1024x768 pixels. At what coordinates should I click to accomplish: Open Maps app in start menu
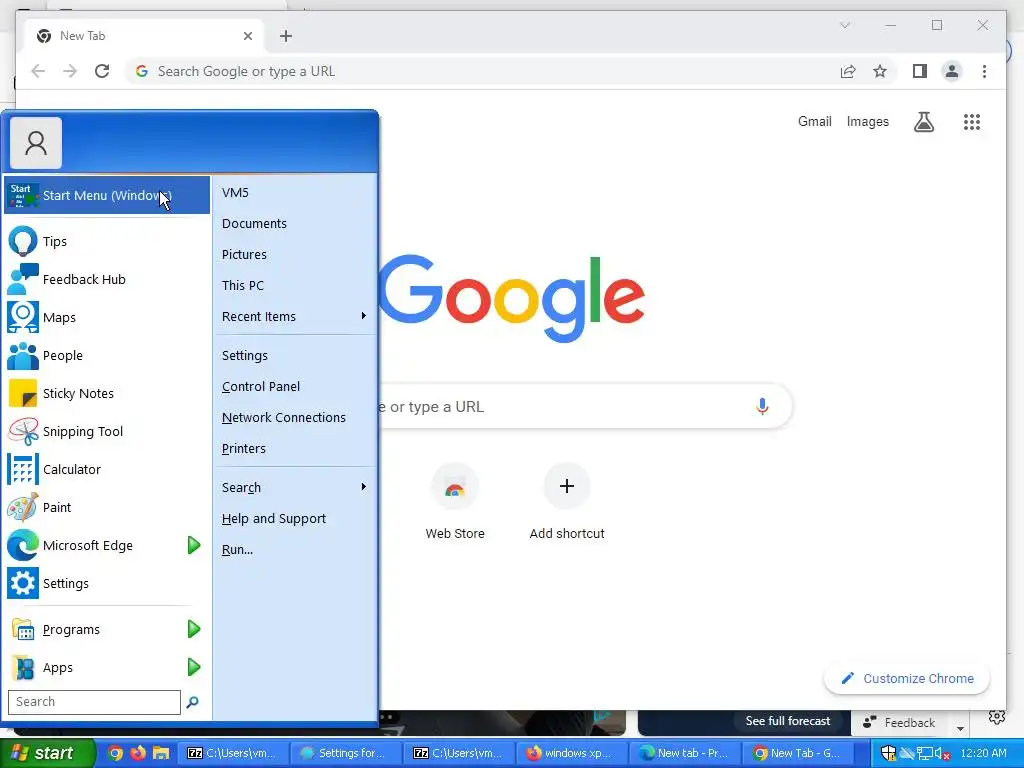pos(108,317)
